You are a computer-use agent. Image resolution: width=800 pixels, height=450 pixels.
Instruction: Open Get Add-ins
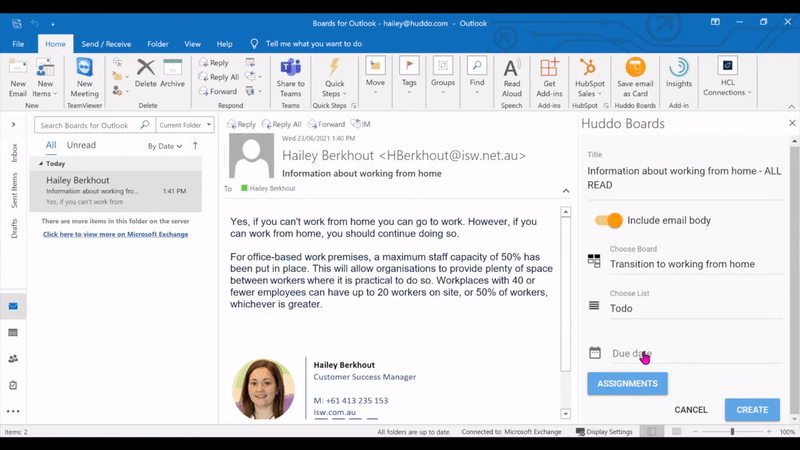coord(549,78)
